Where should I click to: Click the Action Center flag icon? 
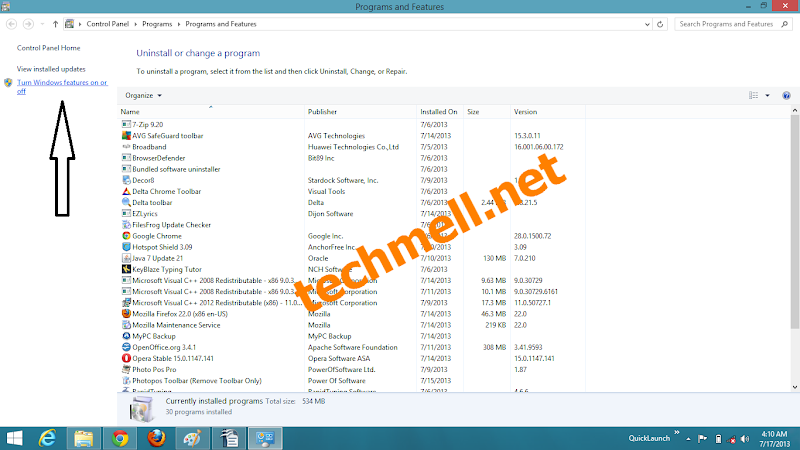(x=703, y=439)
